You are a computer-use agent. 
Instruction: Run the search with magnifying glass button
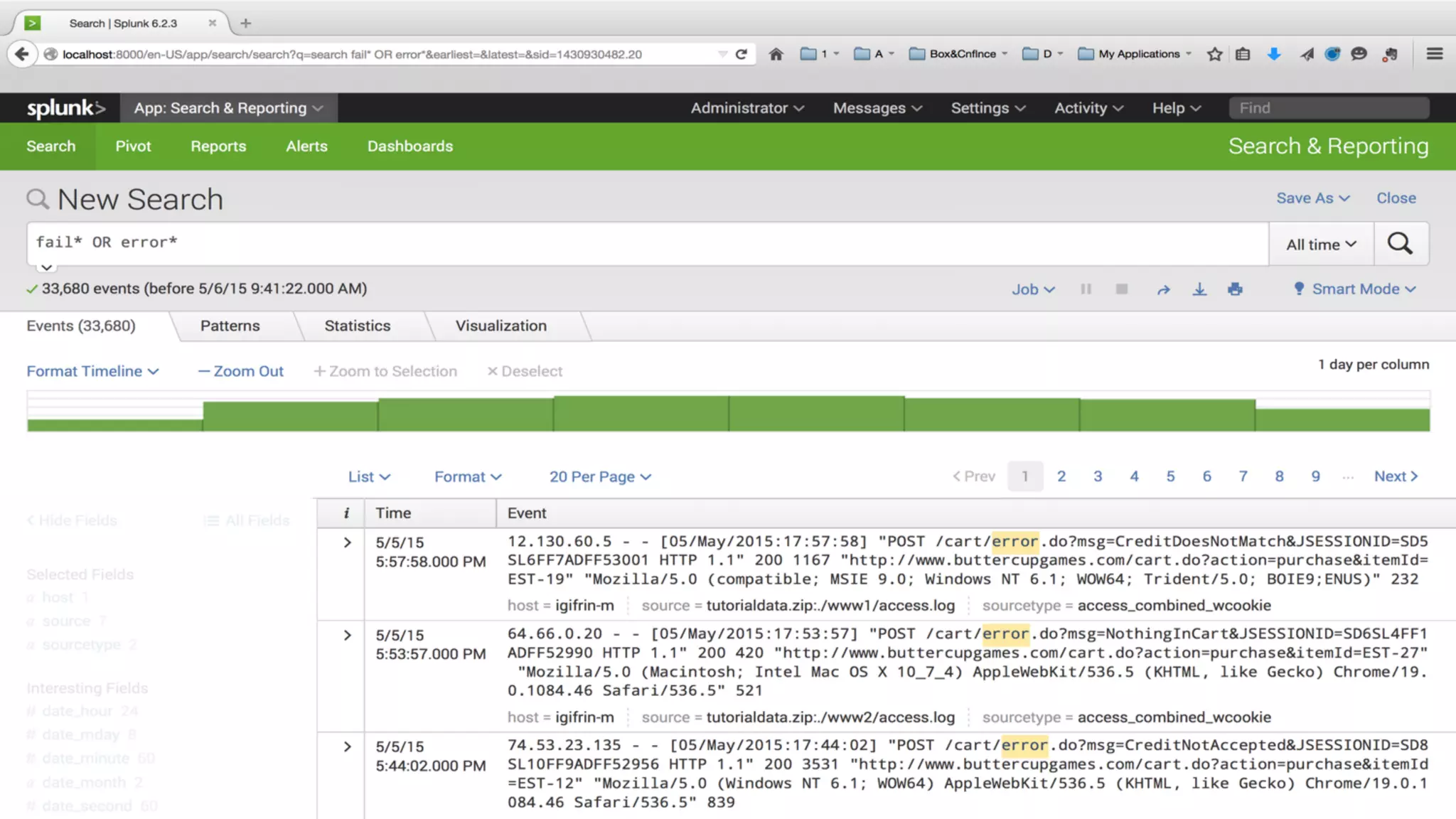1401,244
